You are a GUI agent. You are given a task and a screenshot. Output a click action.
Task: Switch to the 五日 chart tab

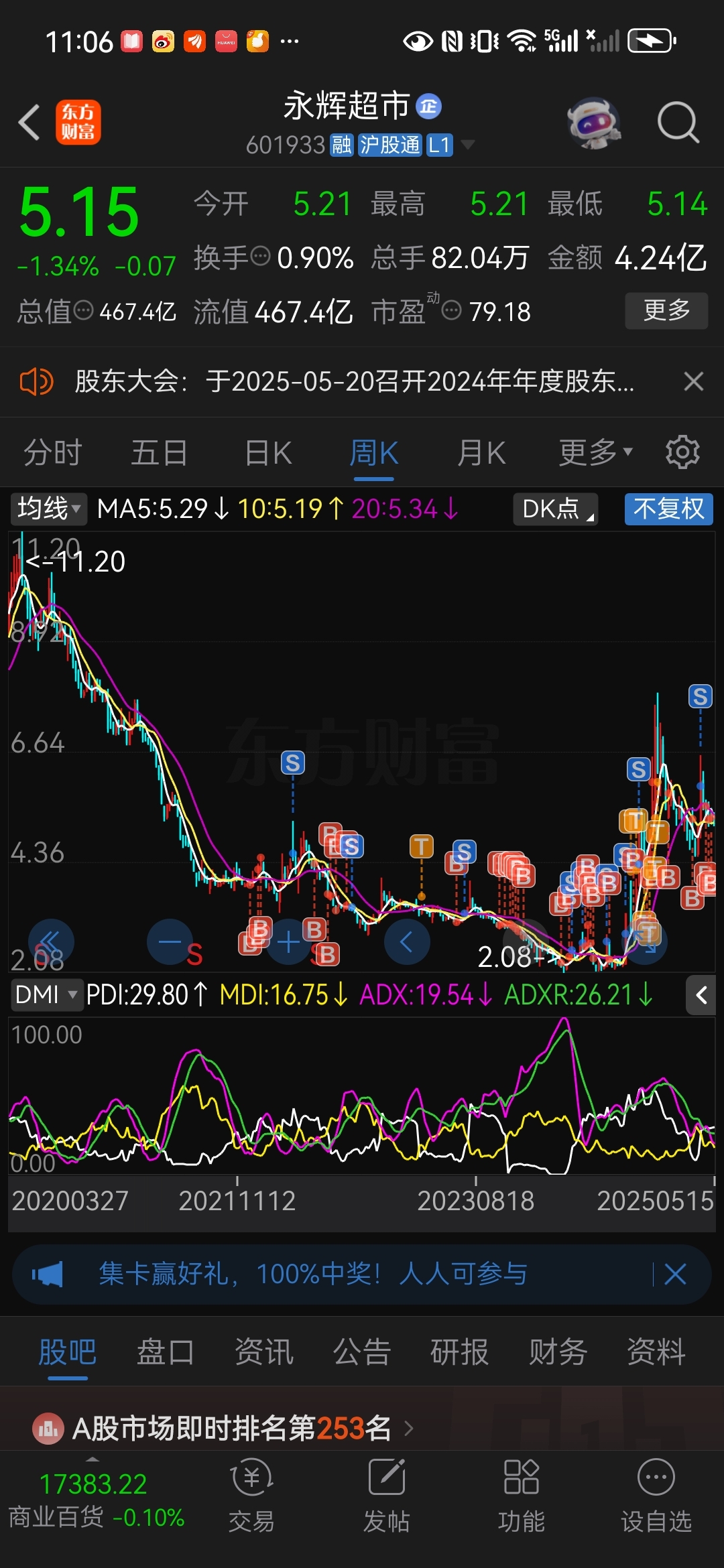tap(159, 453)
